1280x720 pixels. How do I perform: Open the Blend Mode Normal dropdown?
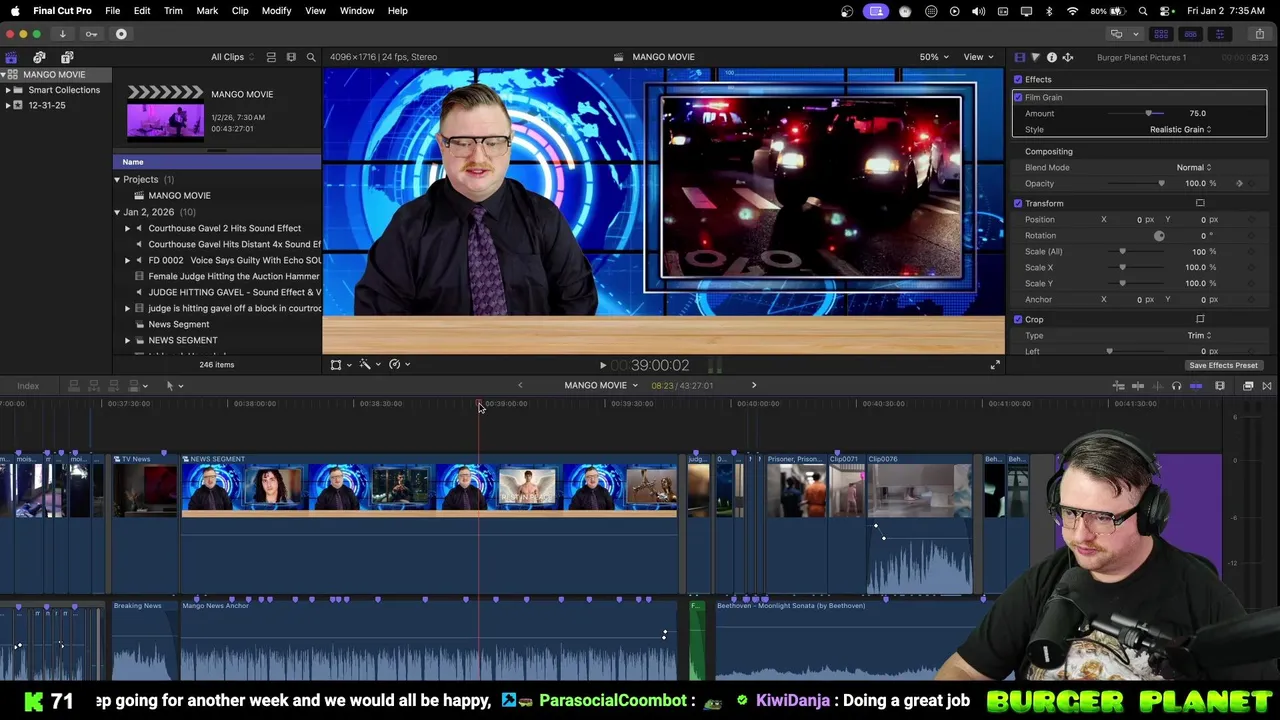point(1193,168)
